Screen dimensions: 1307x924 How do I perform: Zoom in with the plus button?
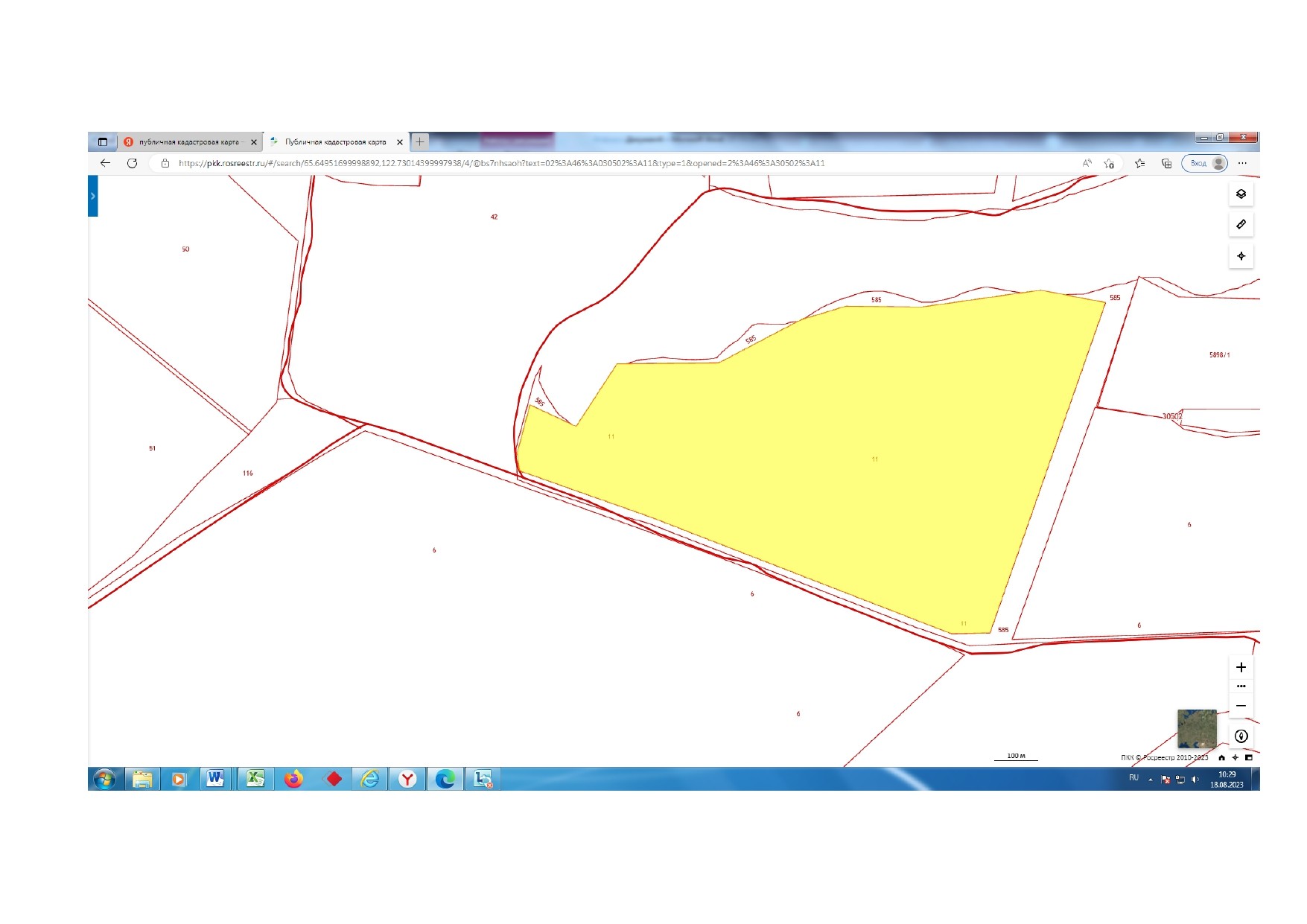click(1241, 667)
